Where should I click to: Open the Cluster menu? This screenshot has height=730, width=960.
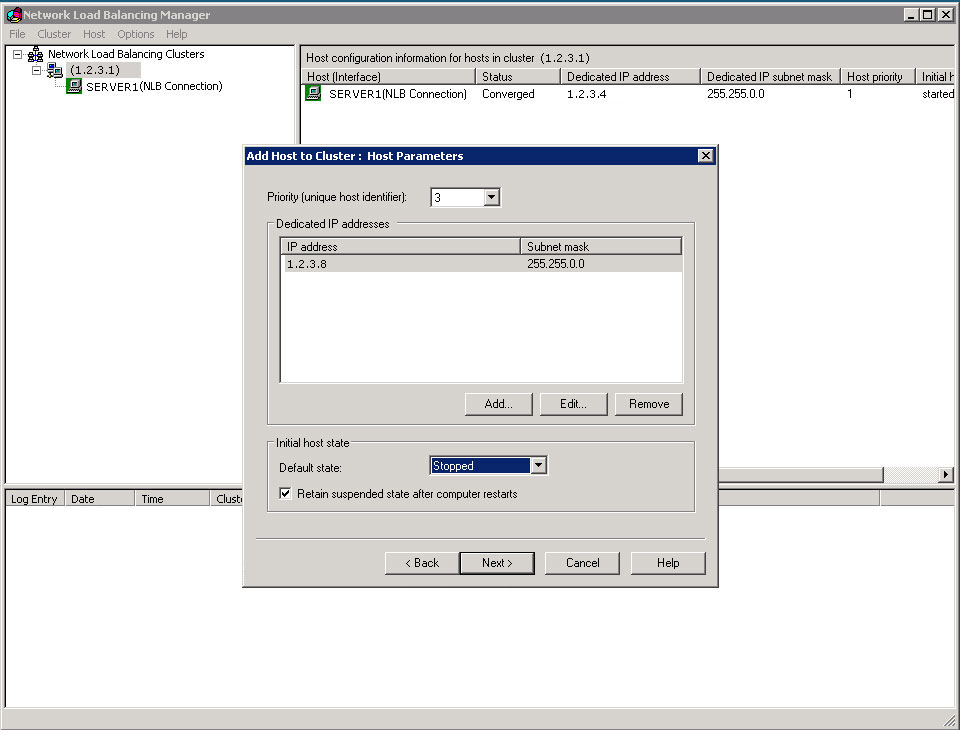pyautogui.click(x=54, y=34)
